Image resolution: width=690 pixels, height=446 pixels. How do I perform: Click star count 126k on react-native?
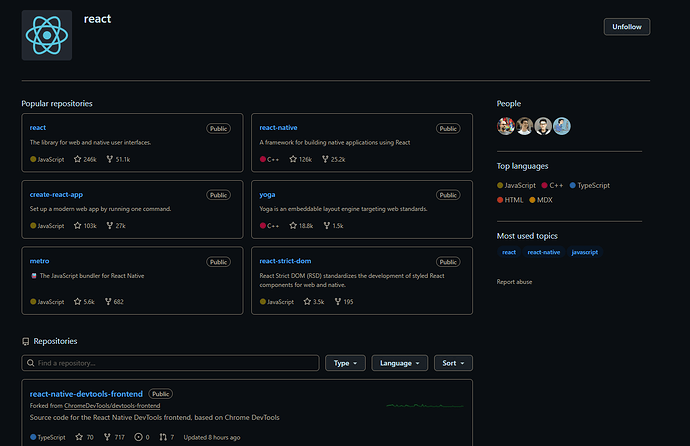tap(301, 159)
